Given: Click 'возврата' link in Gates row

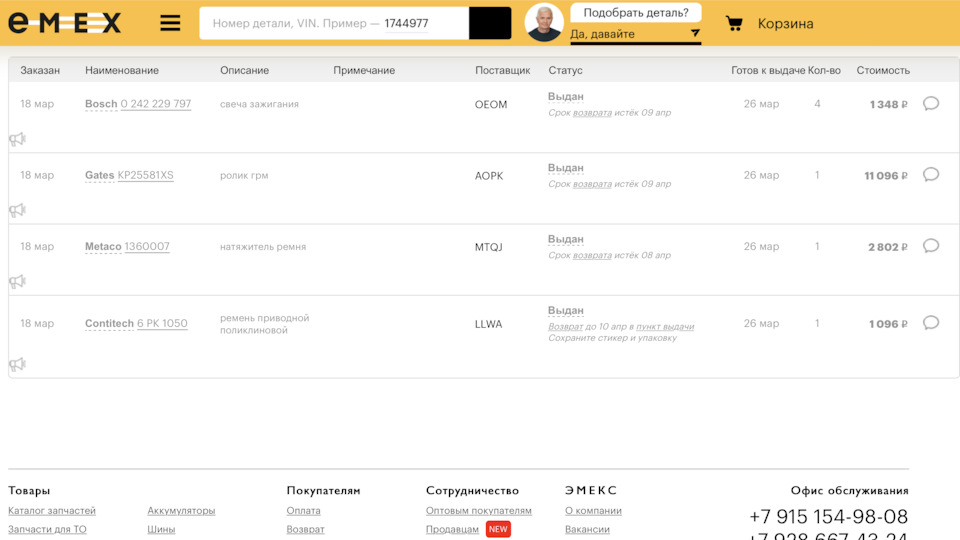Looking at the screenshot, I should tap(592, 184).
